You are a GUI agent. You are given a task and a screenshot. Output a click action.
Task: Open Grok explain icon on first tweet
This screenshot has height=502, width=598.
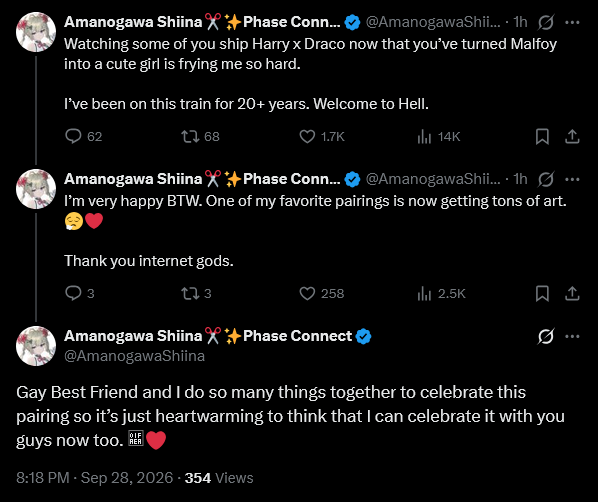[x=545, y=23]
